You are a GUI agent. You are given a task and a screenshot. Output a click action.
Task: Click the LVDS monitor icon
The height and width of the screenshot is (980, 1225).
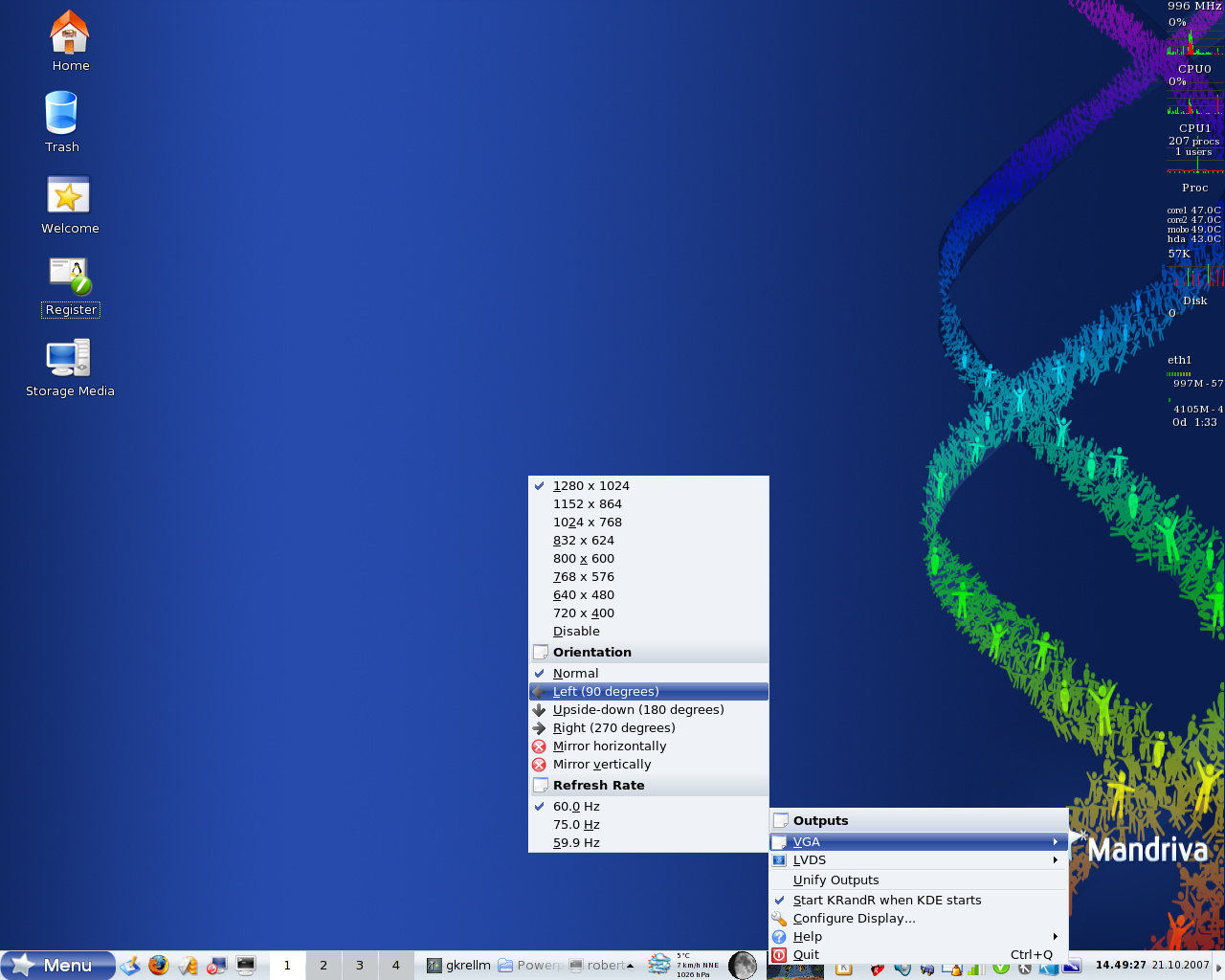pos(779,860)
